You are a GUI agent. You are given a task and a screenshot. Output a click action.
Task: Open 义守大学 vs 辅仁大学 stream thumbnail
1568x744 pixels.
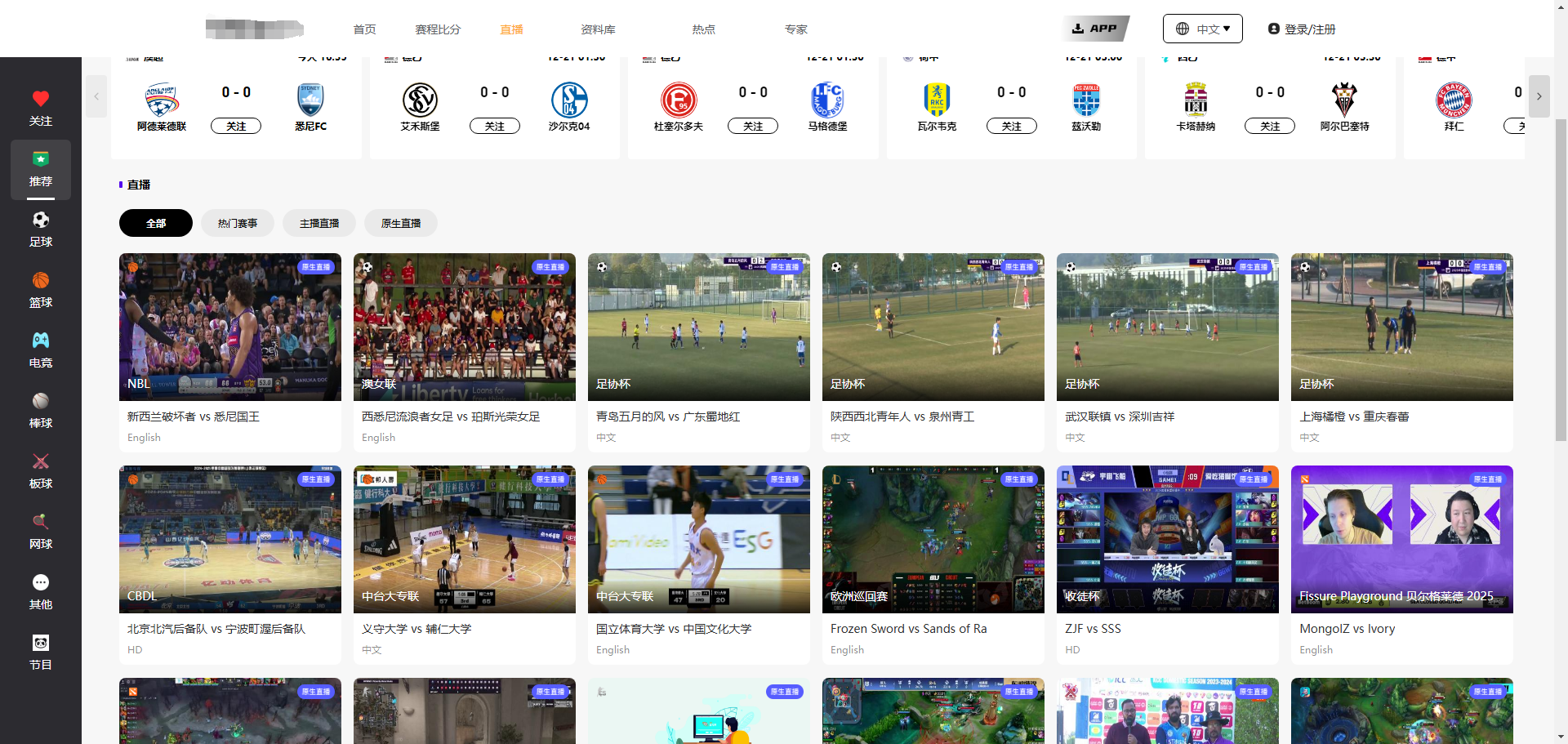click(x=465, y=539)
